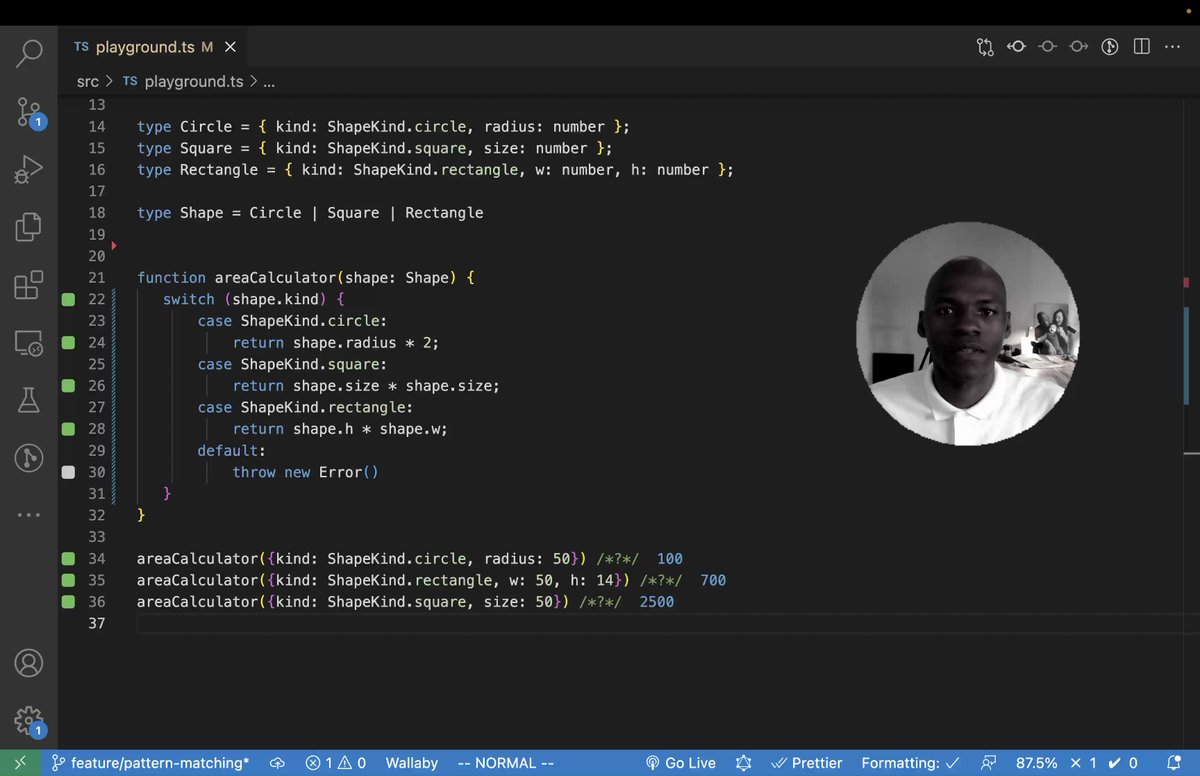Select the playground.ts editor tab
Screen dimensions: 1200x776
(x=144, y=47)
